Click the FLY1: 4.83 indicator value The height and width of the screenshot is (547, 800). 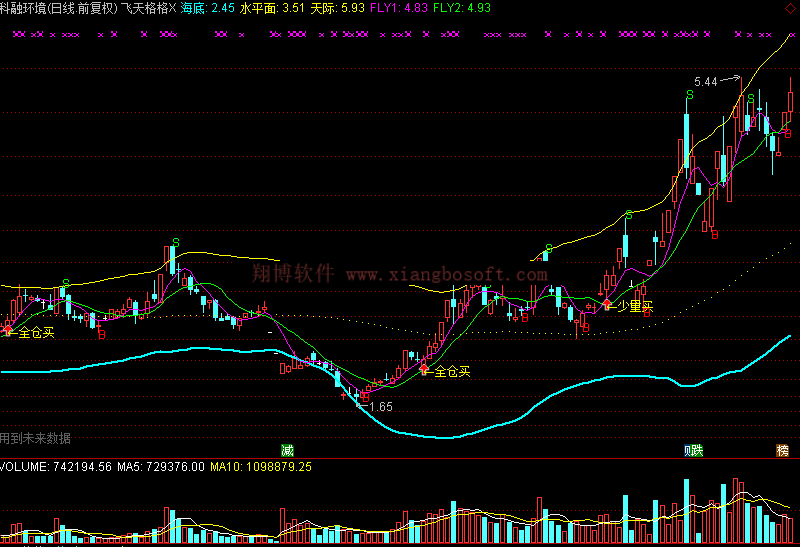pyautogui.click(x=399, y=8)
